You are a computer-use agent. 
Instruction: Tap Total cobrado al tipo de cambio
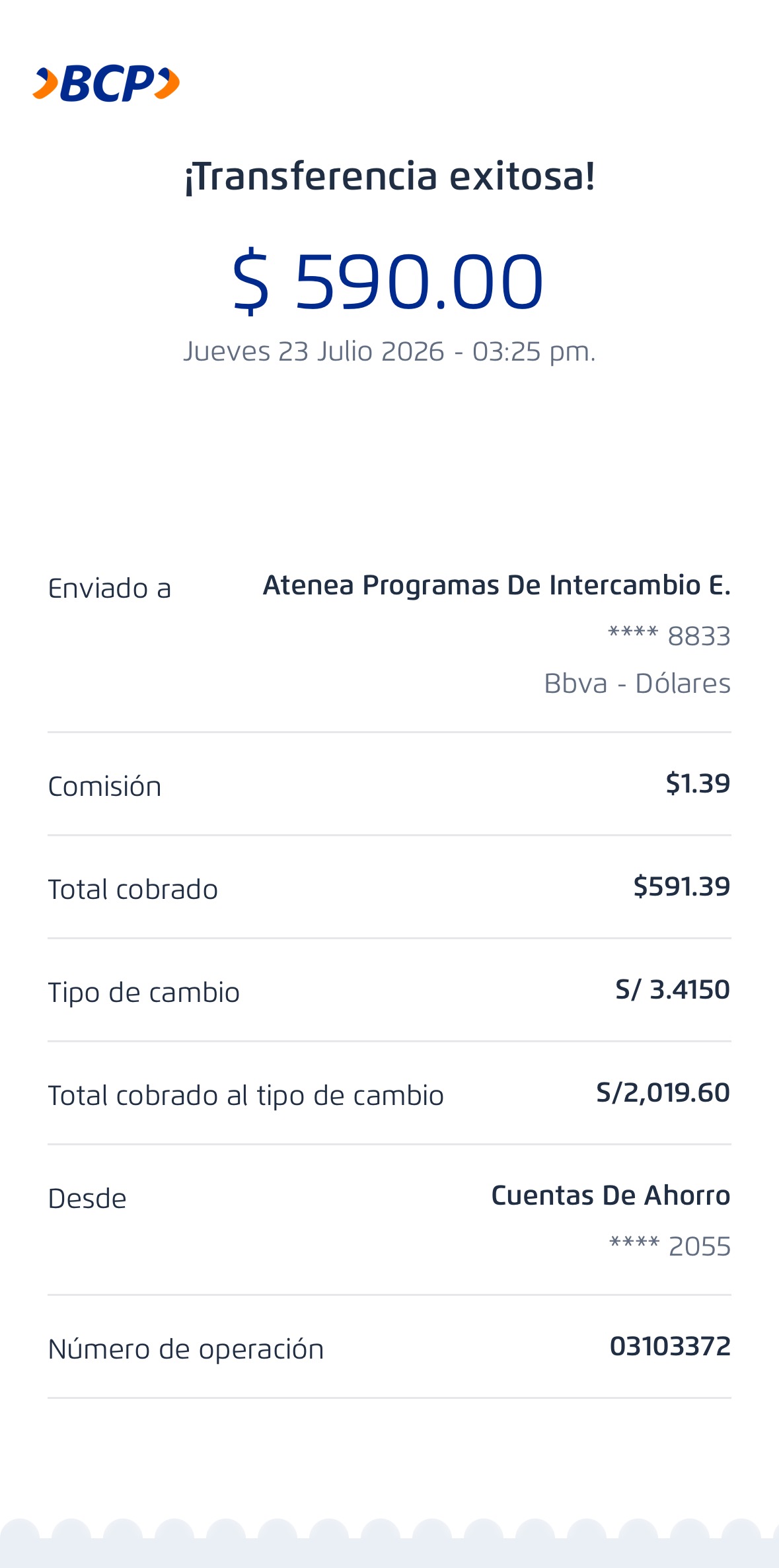tap(246, 1096)
